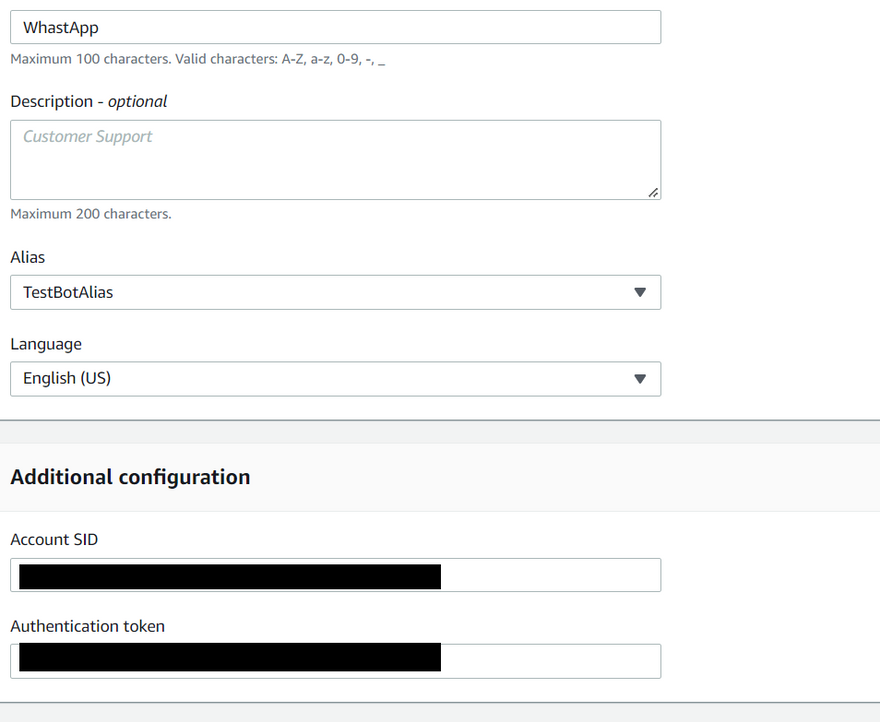880x722 pixels.
Task: Focus the Authentication token input field
Action: pos(550,661)
